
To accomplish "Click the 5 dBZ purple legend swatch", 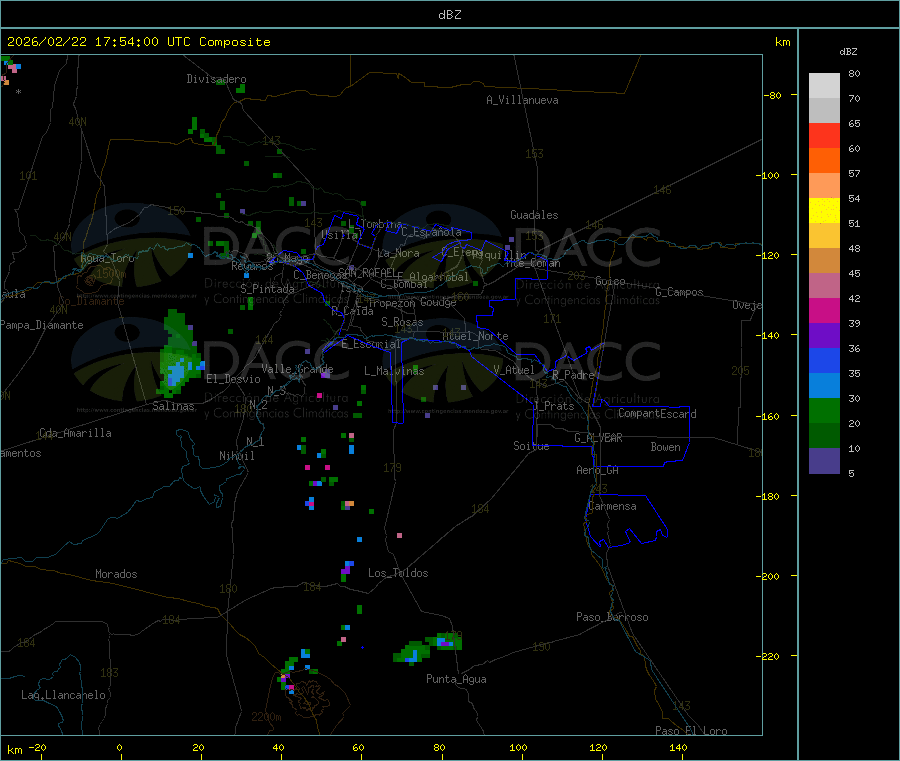I will 824,461.
